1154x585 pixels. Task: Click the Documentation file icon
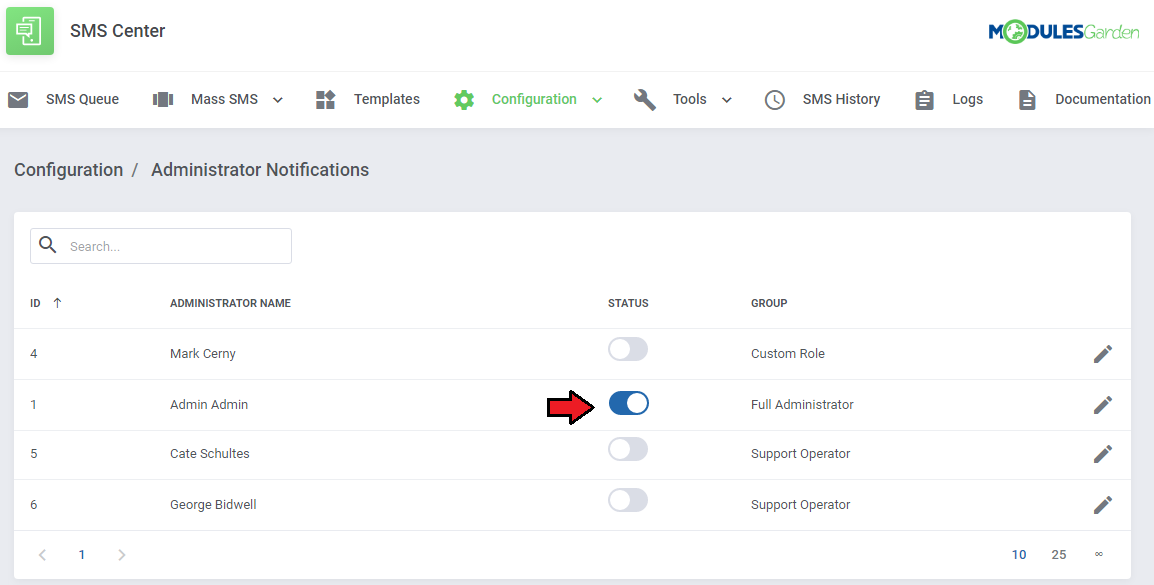(x=1027, y=99)
